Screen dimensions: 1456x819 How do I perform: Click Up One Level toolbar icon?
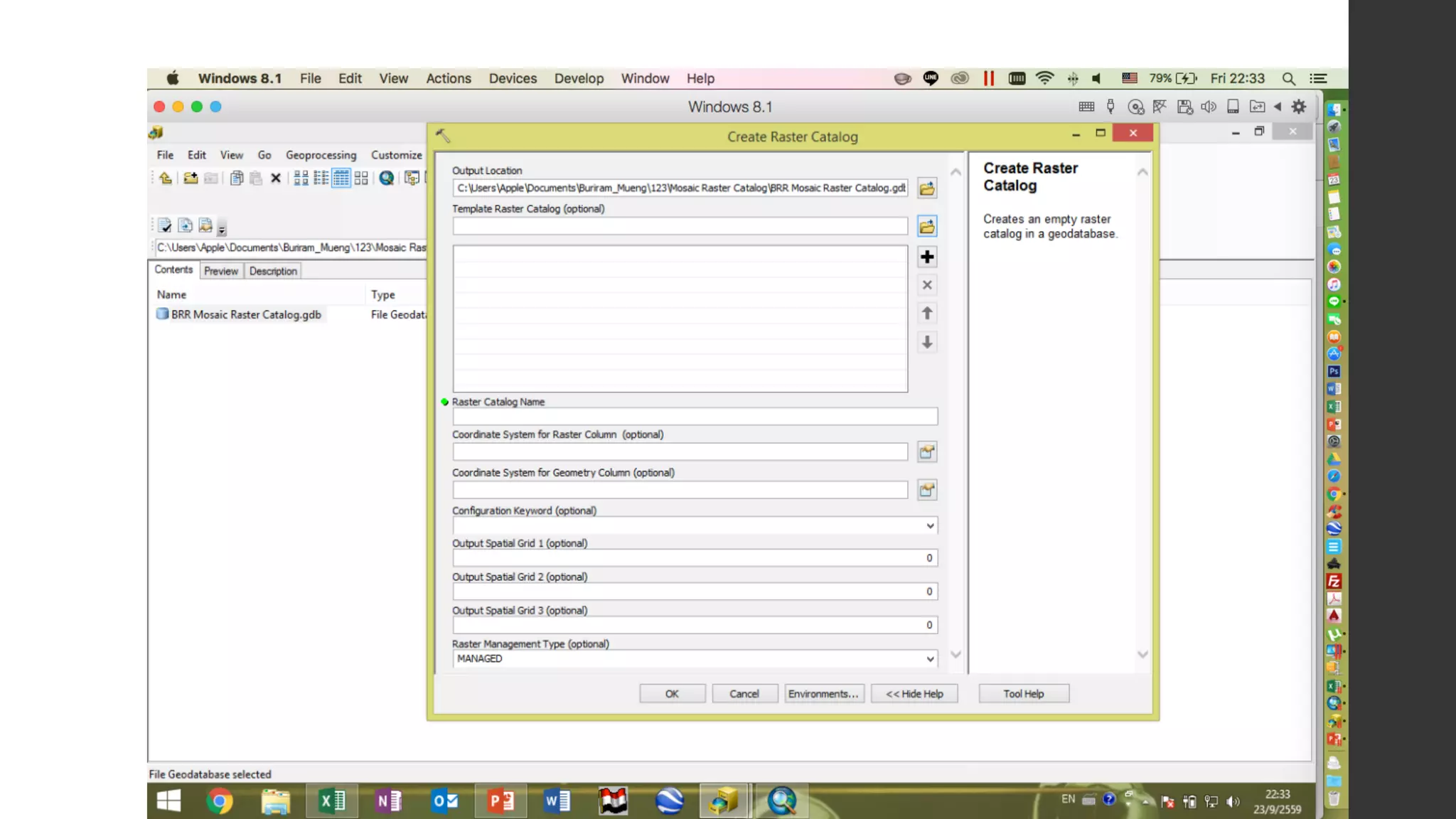pyautogui.click(x=165, y=178)
